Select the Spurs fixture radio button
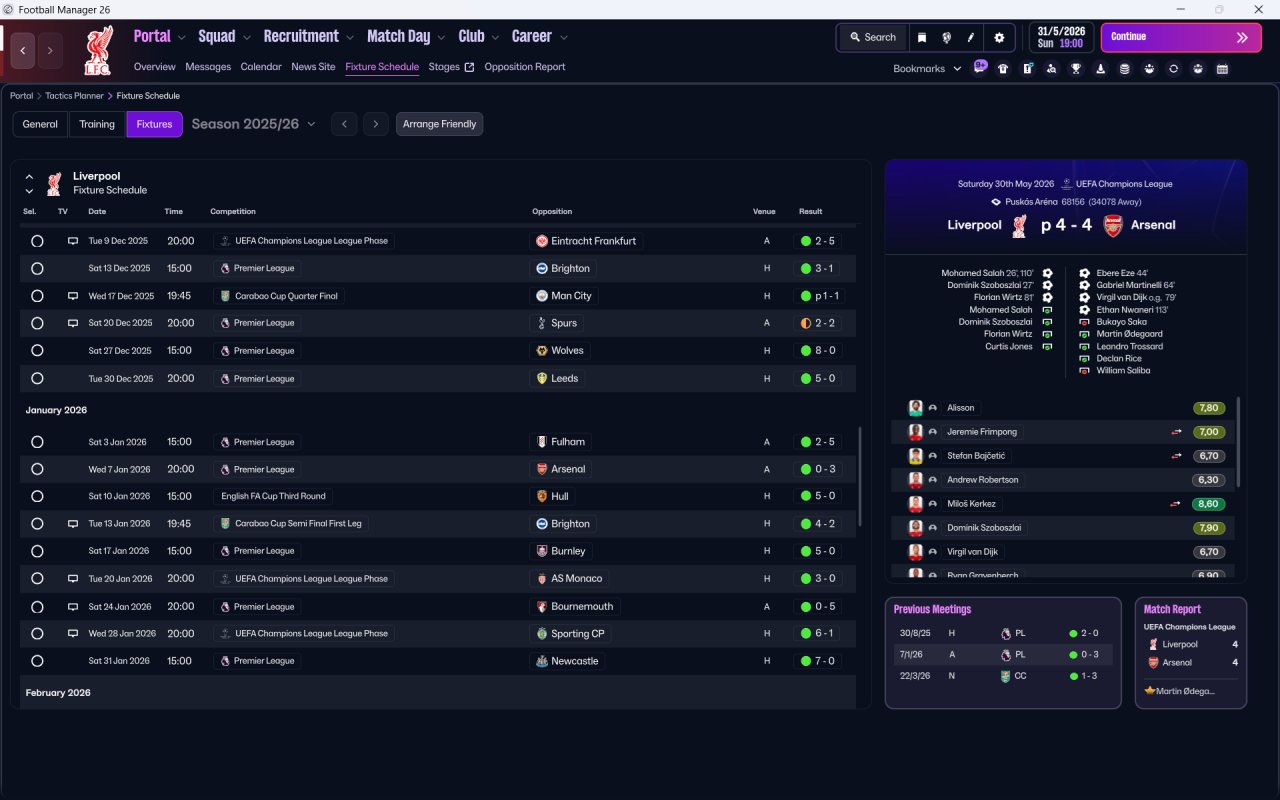This screenshot has width=1280, height=800. 37,323
